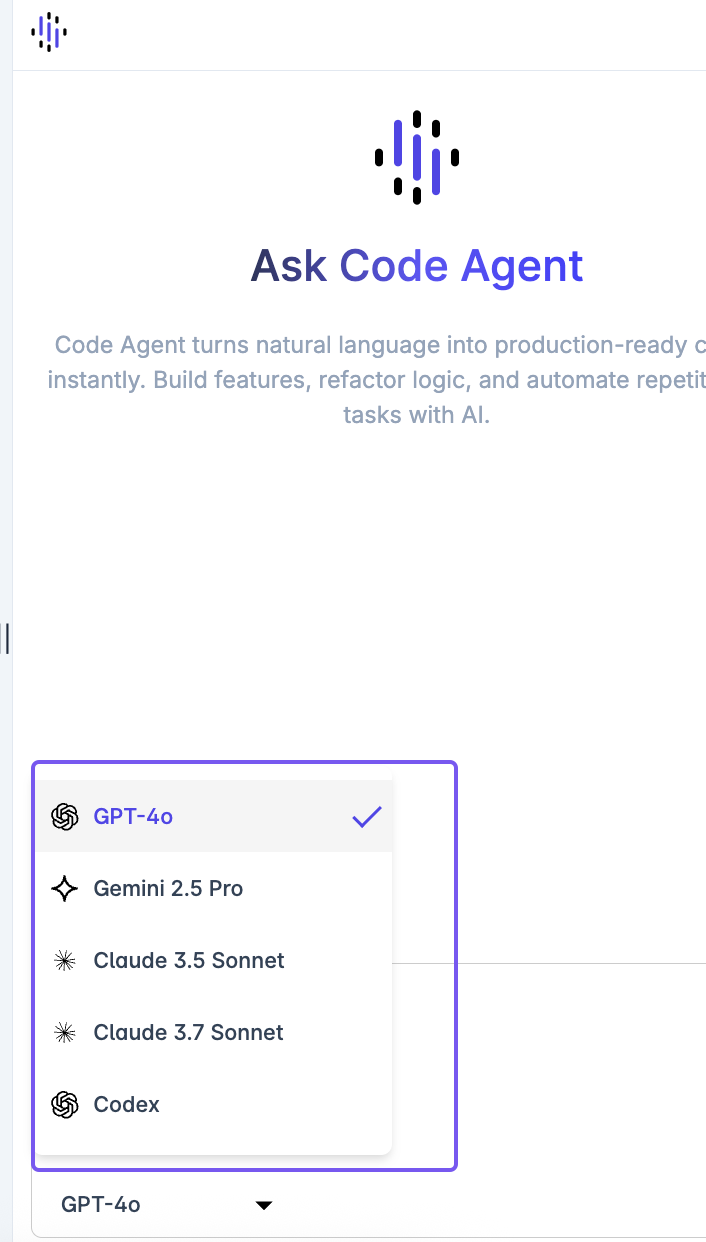Click the Code Agent logo in header
The height and width of the screenshot is (1242, 706).
[49, 32]
